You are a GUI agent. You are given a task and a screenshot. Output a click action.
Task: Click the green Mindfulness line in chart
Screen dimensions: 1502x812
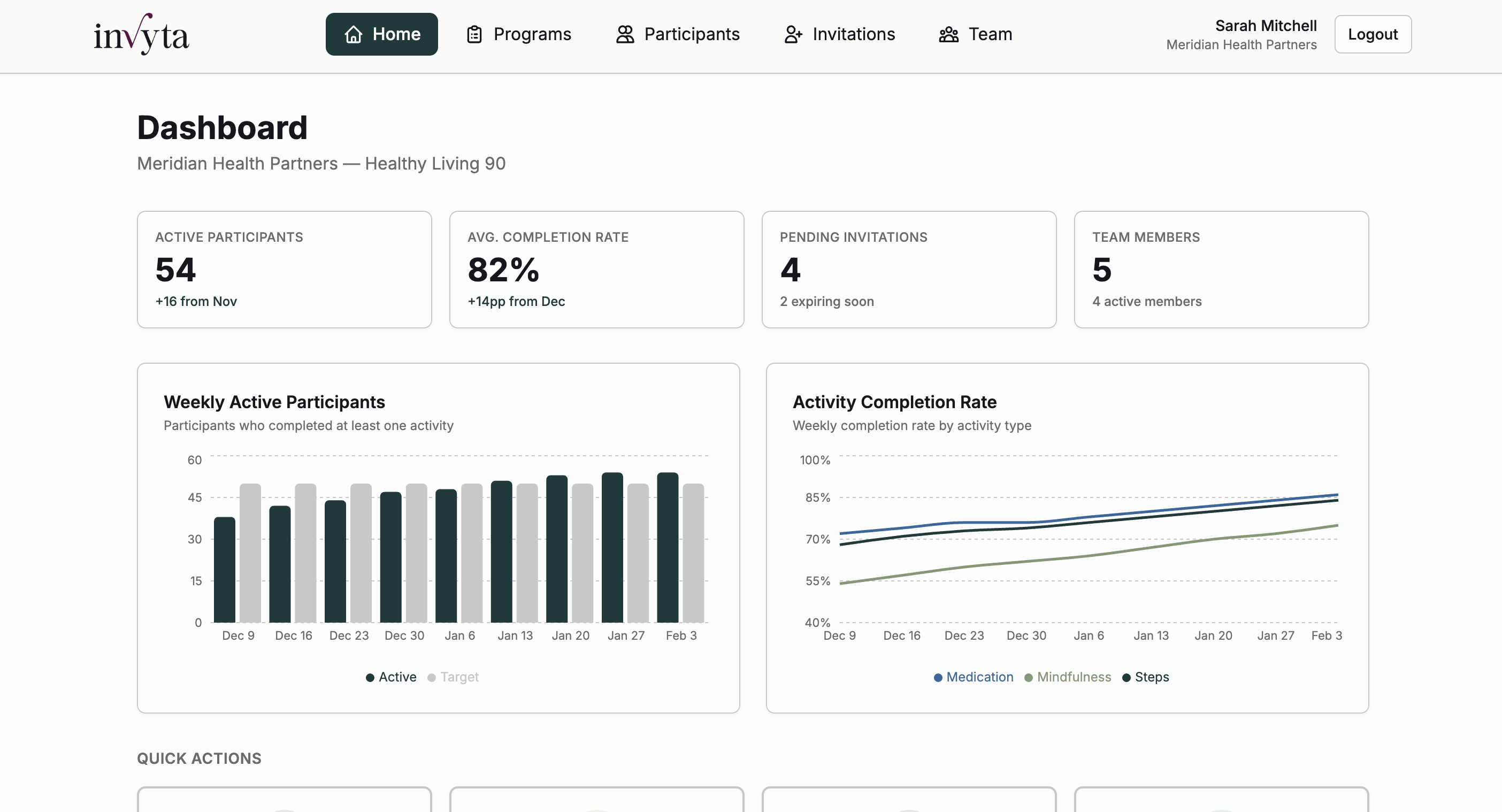pos(1088,556)
